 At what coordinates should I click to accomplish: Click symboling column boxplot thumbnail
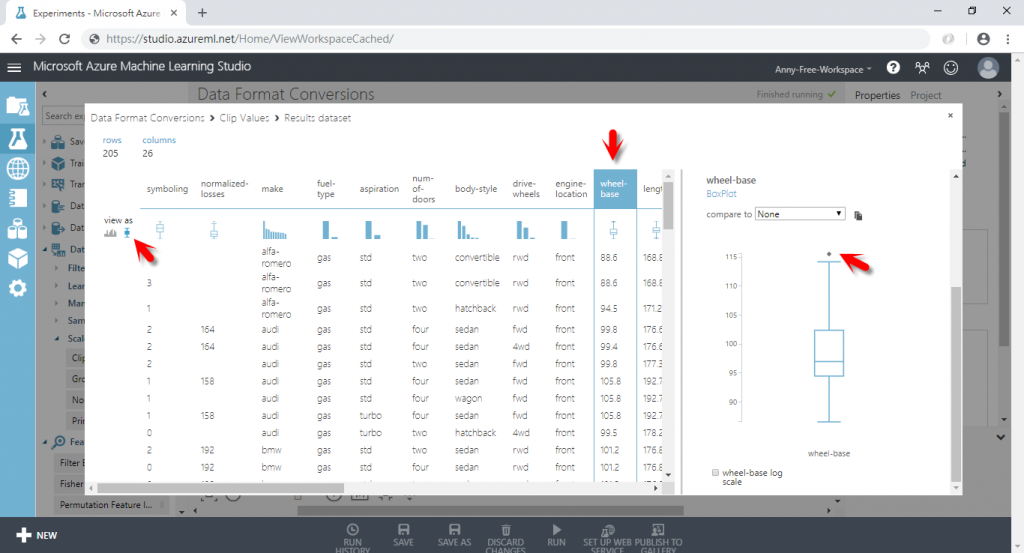pyautogui.click(x=160, y=230)
